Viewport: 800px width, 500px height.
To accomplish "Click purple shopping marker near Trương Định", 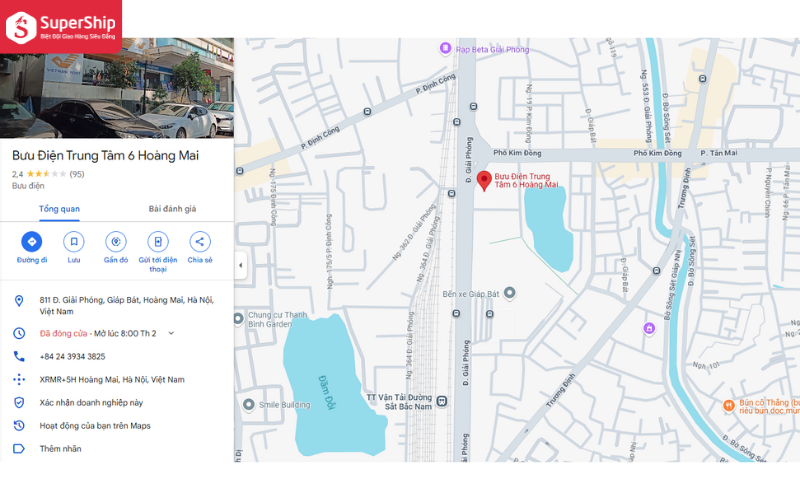I will click(x=649, y=328).
